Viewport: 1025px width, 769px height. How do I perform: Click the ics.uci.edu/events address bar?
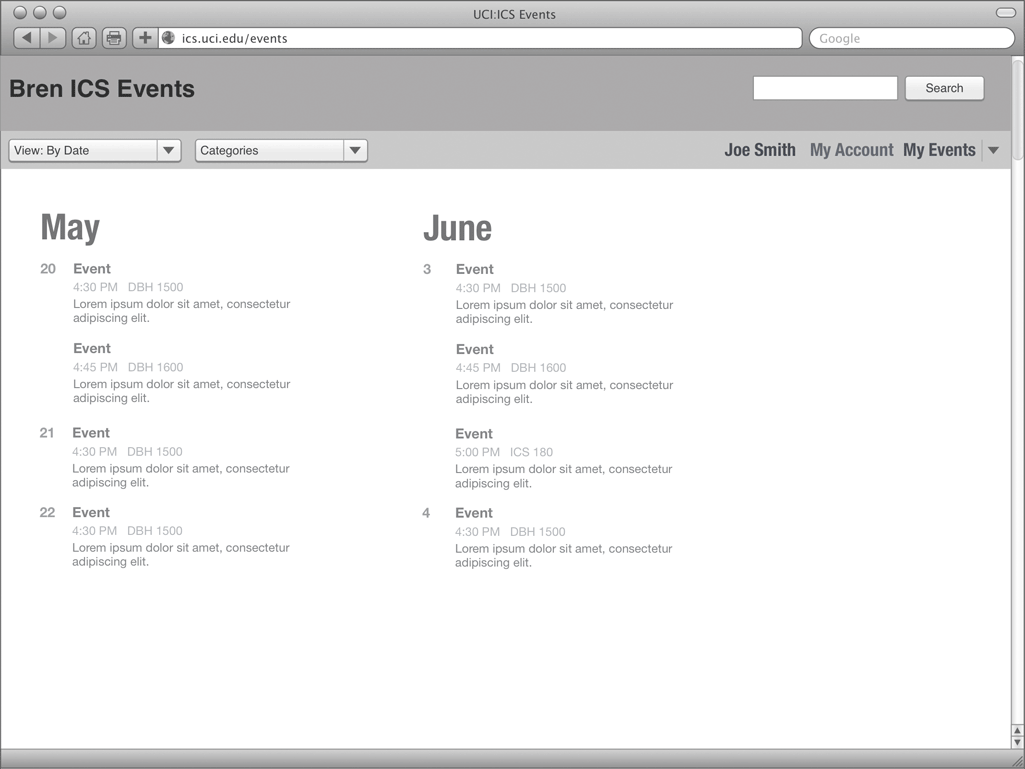coord(480,38)
